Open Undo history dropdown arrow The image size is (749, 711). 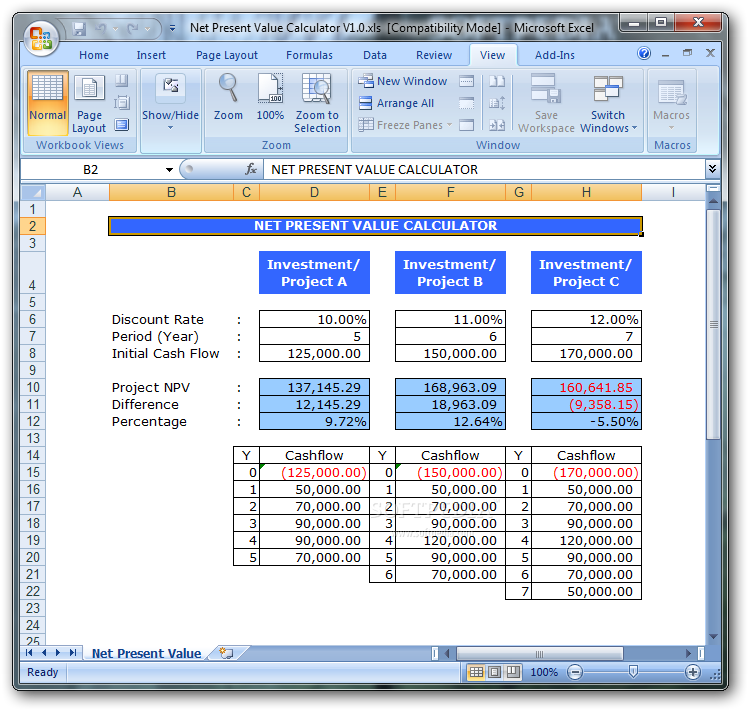point(115,29)
